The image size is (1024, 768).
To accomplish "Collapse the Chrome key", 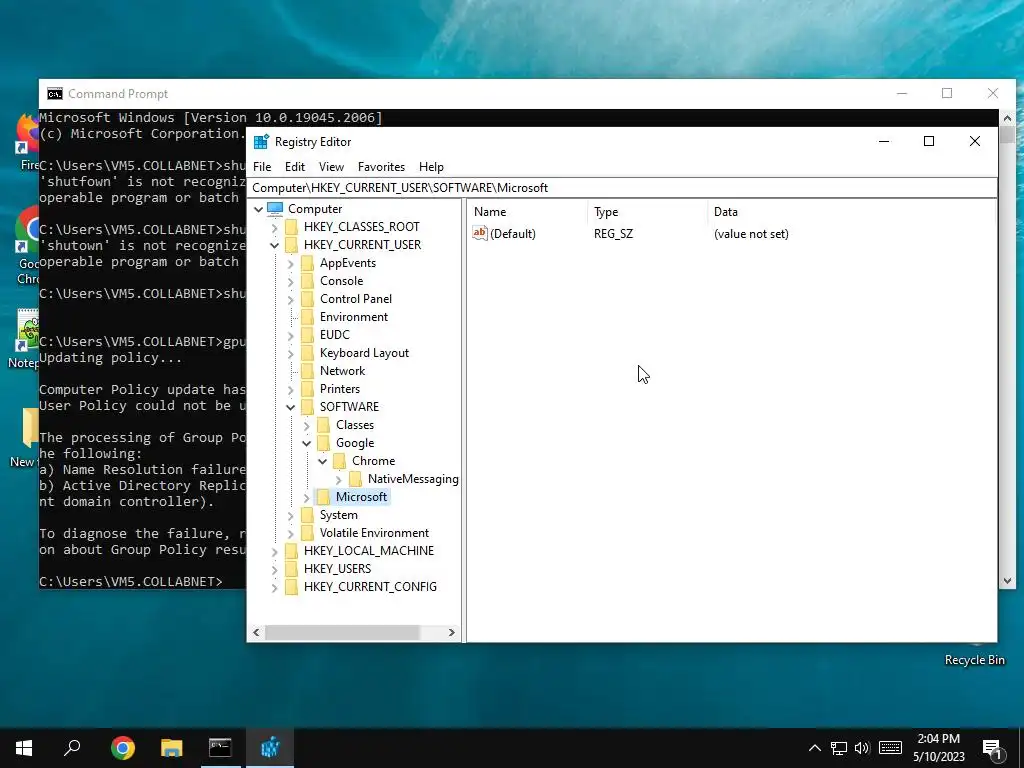I will (x=323, y=461).
